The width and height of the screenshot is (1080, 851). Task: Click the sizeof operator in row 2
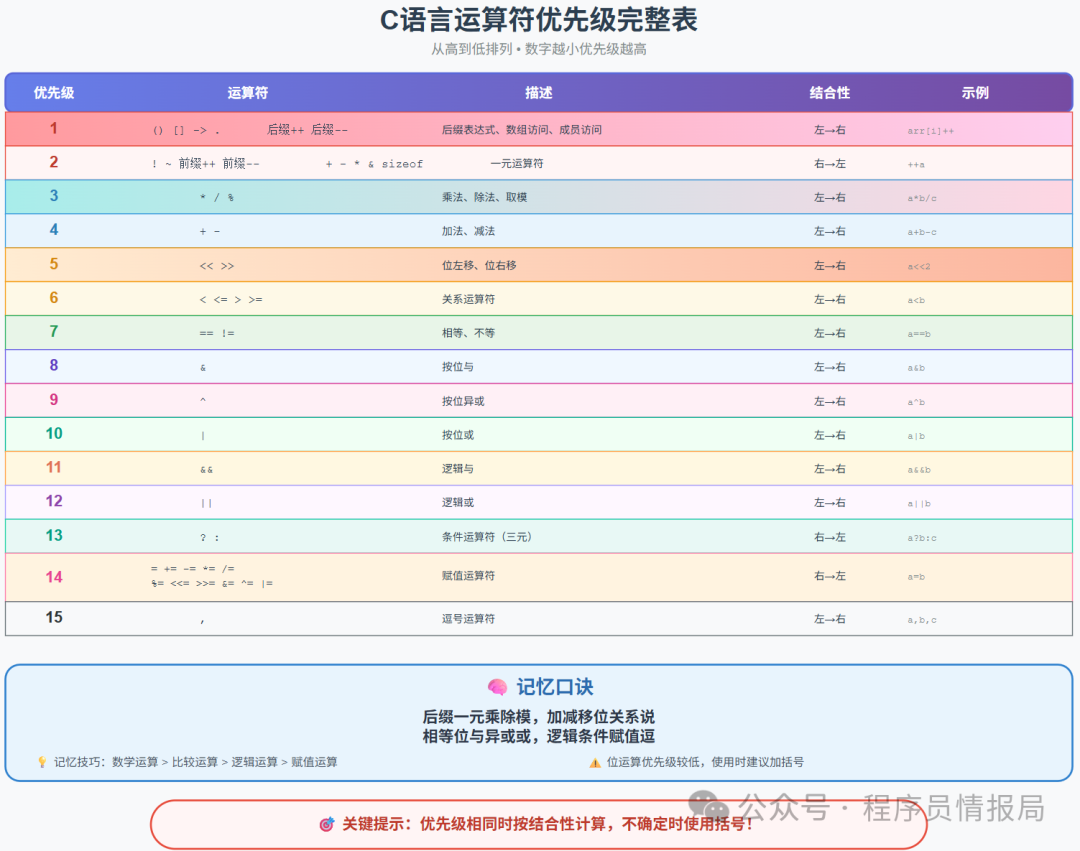click(x=402, y=164)
